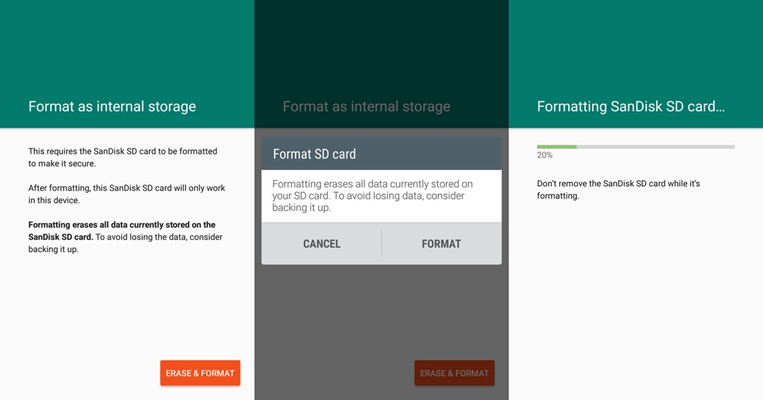Click the bold 'Formatting erases all data' warning
The height and width of the screenshot is (400, 763).
[122, 231]
